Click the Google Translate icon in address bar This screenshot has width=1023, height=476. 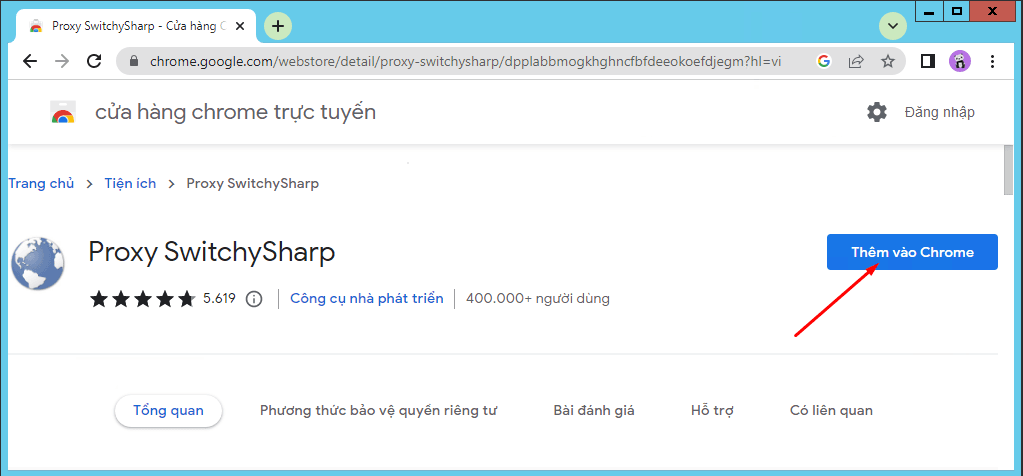[x=823, y=61]
